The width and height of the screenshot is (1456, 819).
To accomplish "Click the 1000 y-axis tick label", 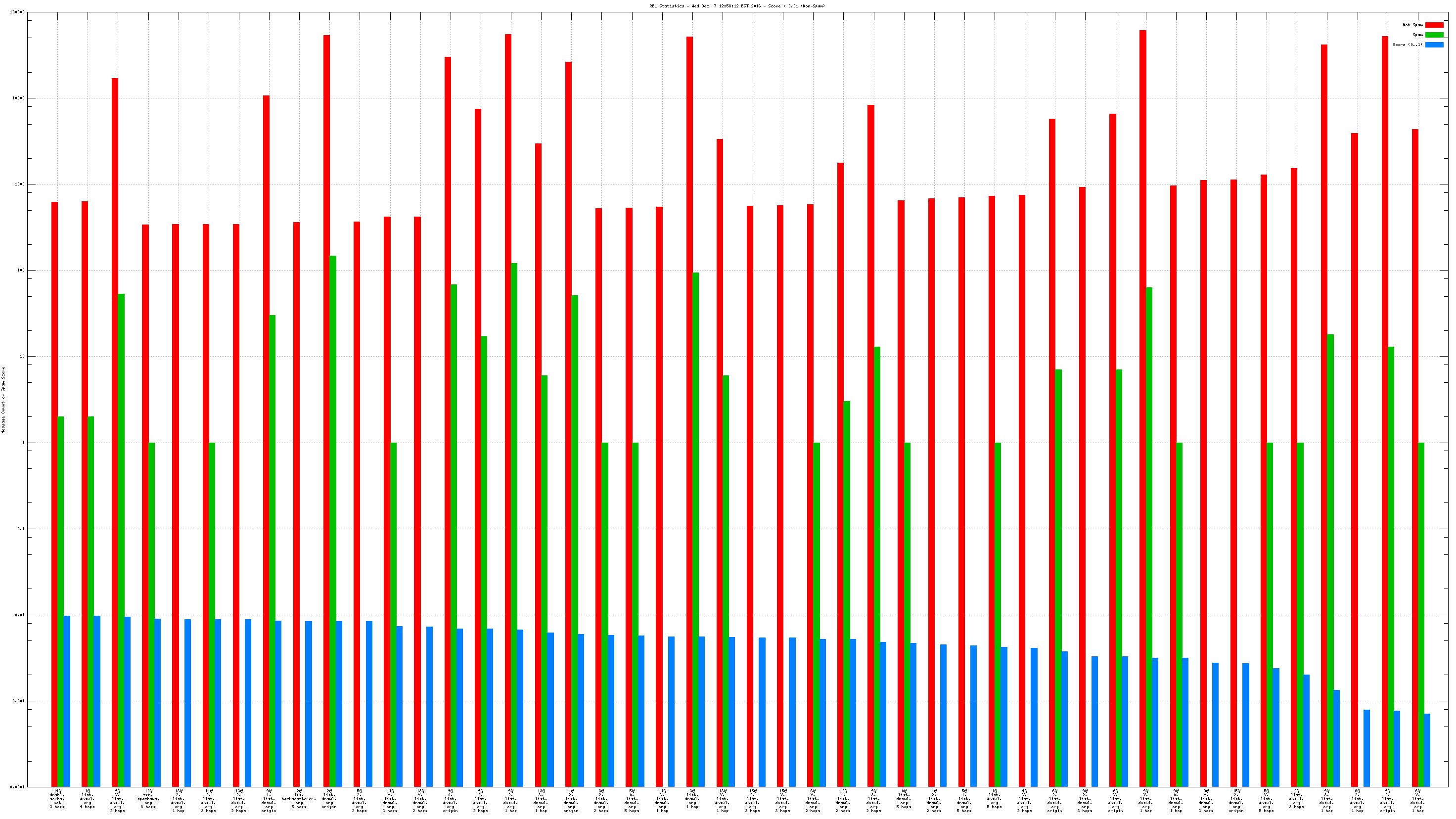I will (x=19, y=184).
